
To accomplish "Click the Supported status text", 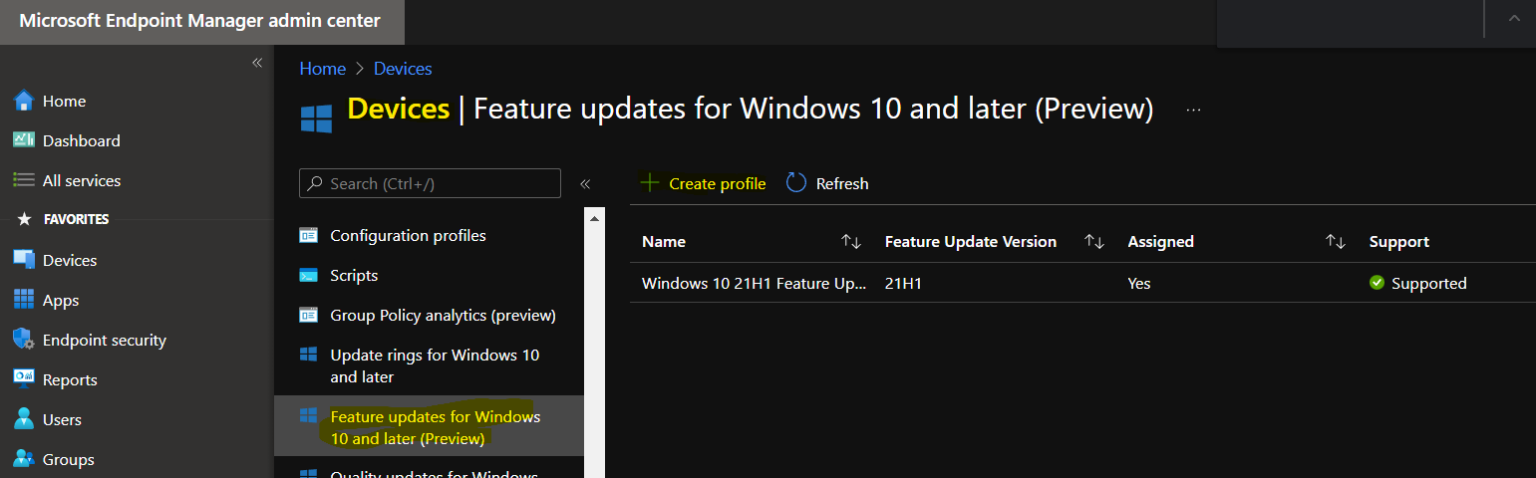I will [1429, 283].
